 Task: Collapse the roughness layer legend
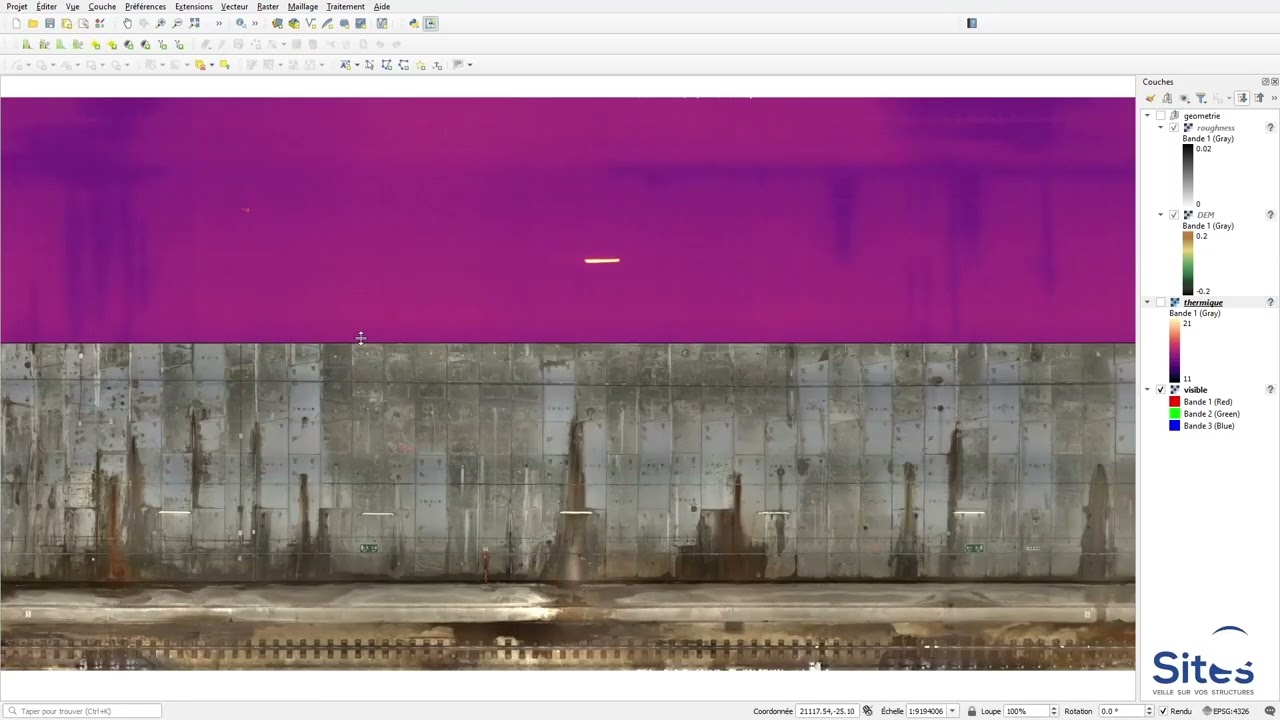pyautogui.click(x=1161, y=128)
